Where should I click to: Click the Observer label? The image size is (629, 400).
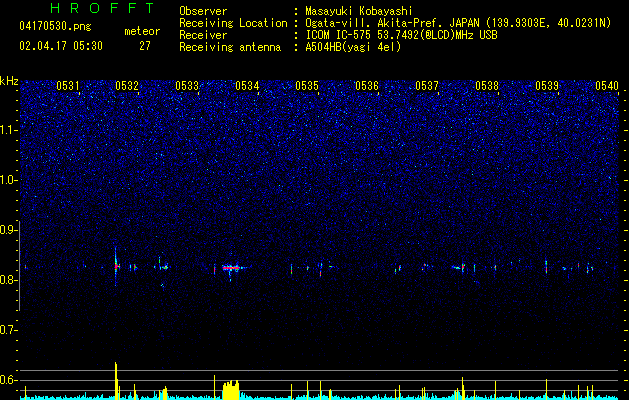203,11
